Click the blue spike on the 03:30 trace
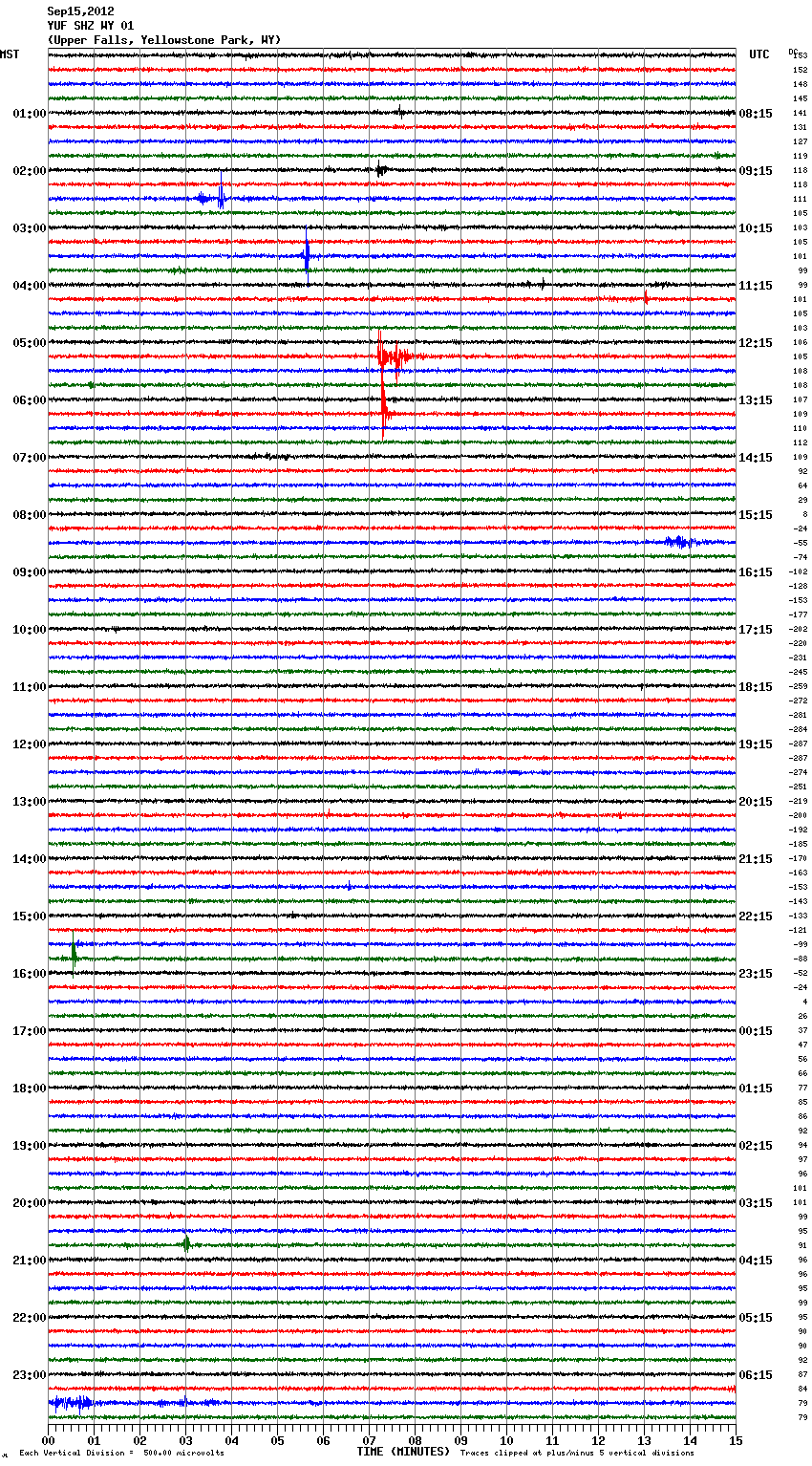Image resolution: width=812 pixels, height=1466 pixels. pyautogui.click(x=307, y=254)
